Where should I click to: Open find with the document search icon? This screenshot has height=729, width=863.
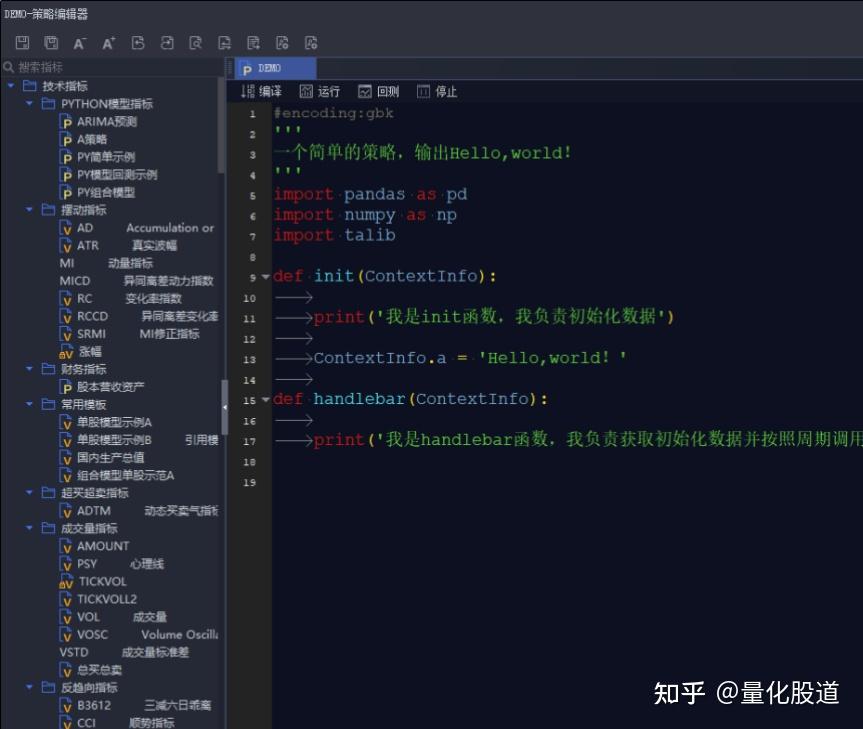(196, 43)
